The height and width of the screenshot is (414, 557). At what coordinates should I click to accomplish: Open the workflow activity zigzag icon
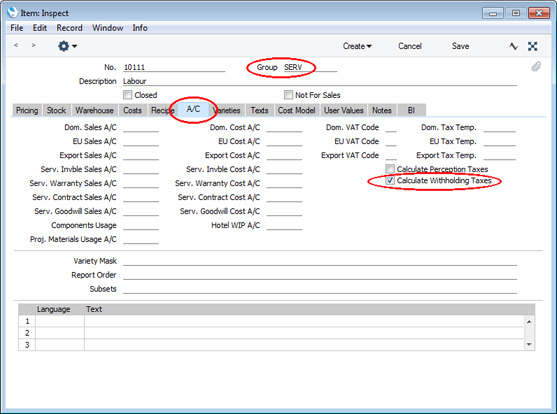(513, 46)
